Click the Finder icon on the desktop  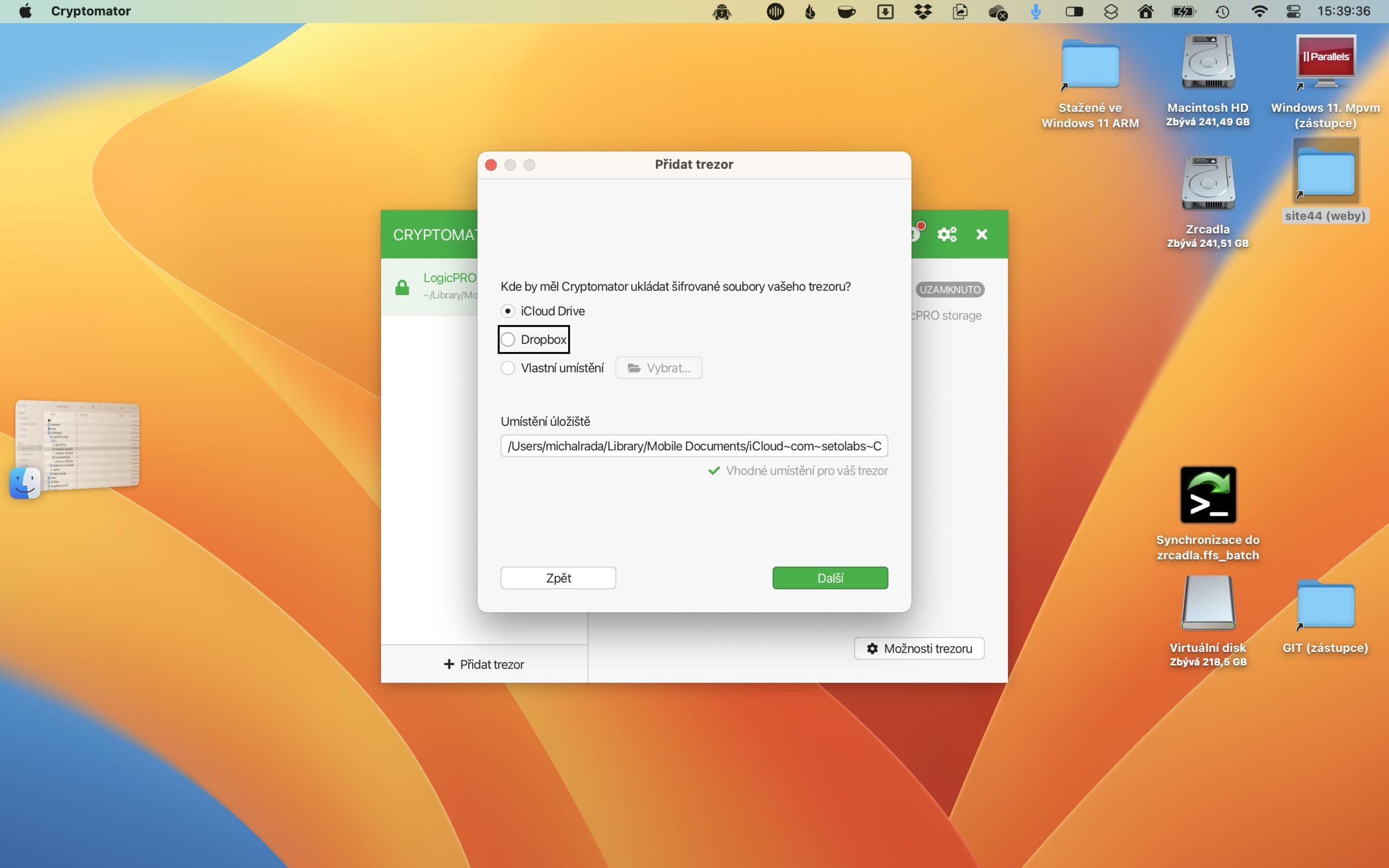point(24,482)
